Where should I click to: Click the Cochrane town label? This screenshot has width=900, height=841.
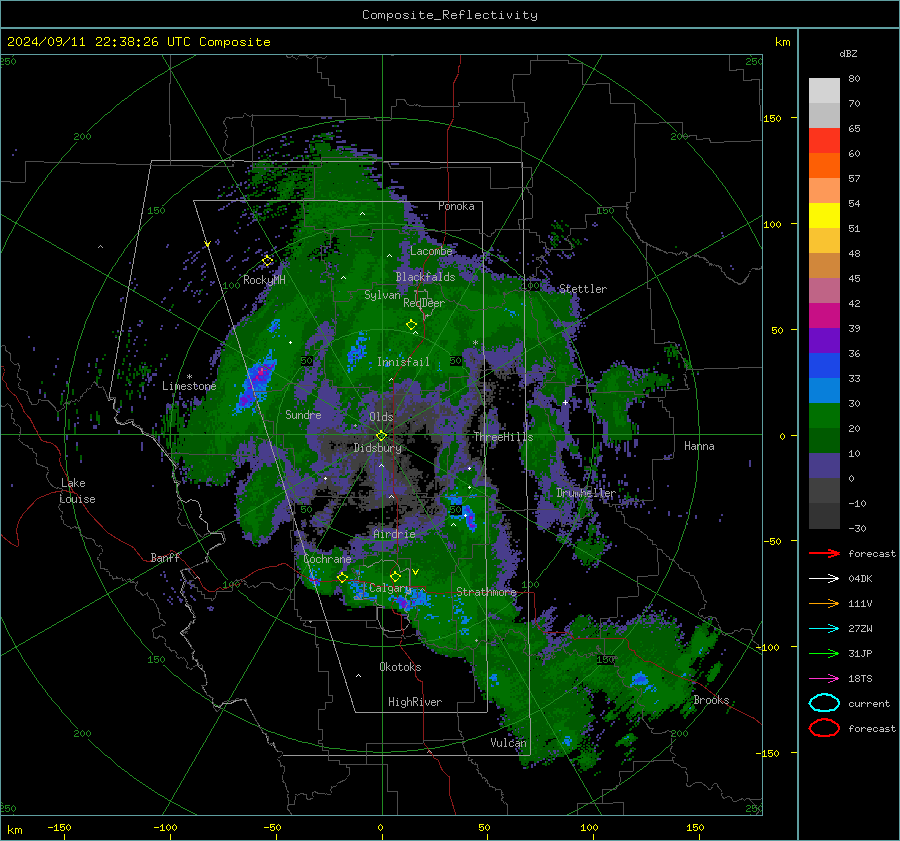327,559
